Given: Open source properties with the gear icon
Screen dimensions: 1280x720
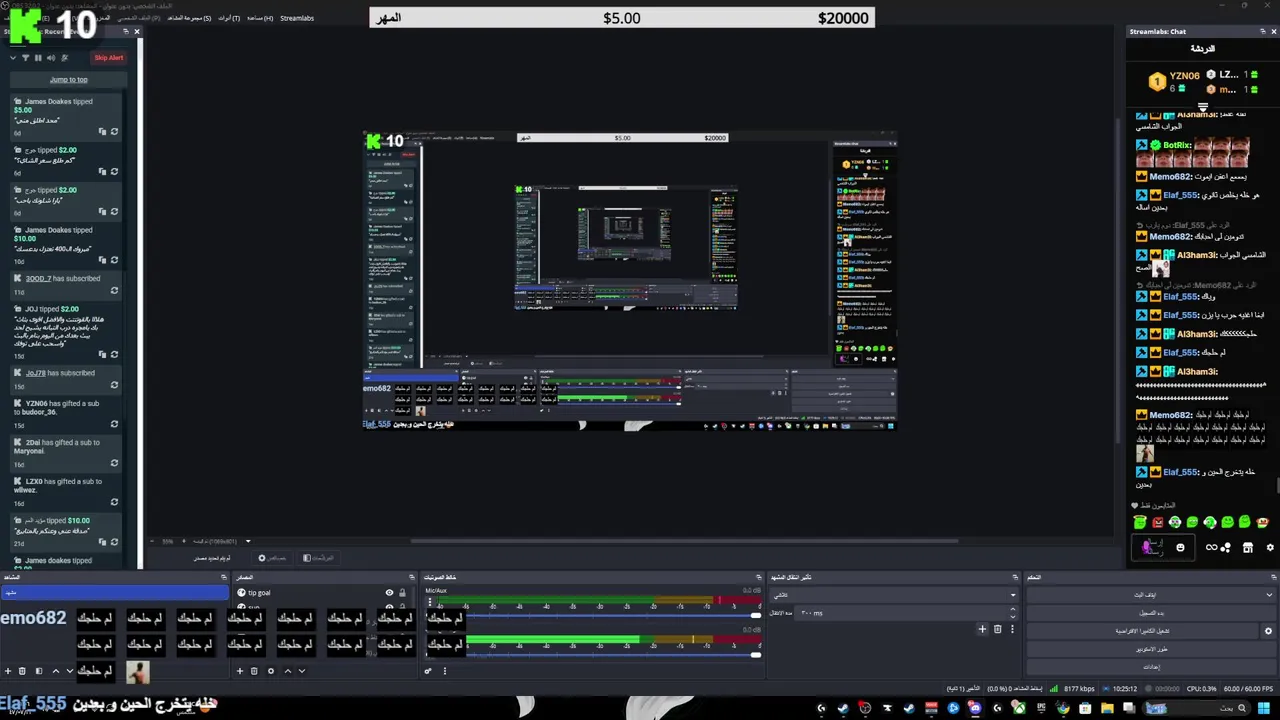Looking at the screenshot, I should [271, 671].
